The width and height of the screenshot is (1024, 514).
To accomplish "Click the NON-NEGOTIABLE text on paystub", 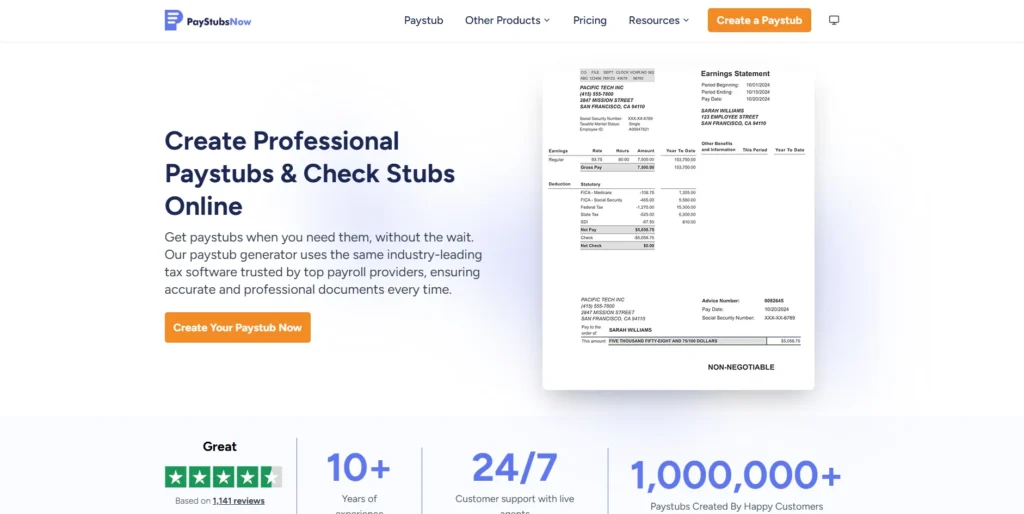I will coord(741,367).
